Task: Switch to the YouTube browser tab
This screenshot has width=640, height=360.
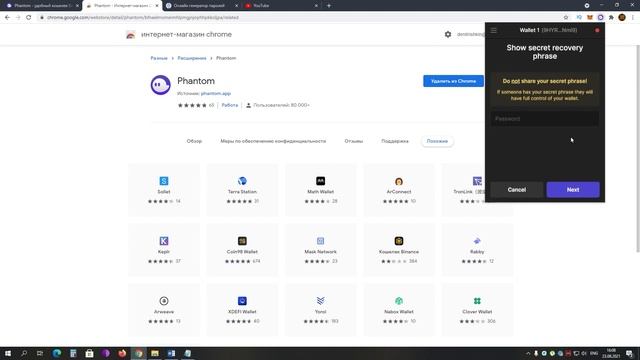Action: click(x=282, y=6)
